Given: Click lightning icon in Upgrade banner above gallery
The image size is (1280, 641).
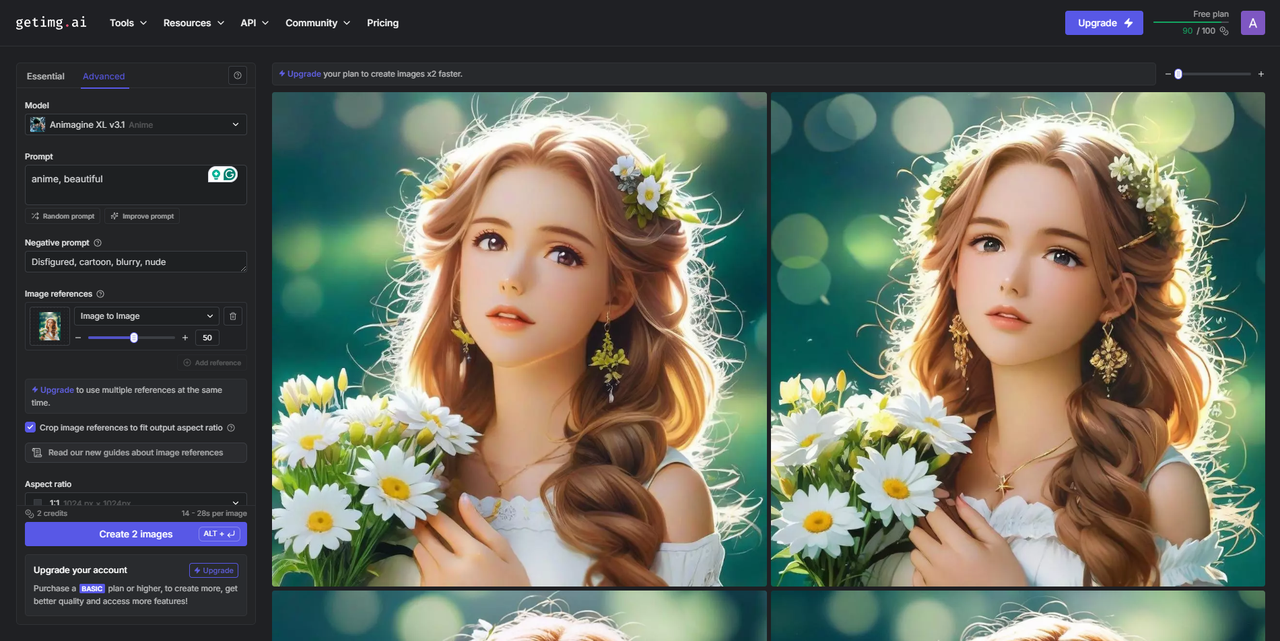Looking at the screenshot, I should [x=282, y=74].
